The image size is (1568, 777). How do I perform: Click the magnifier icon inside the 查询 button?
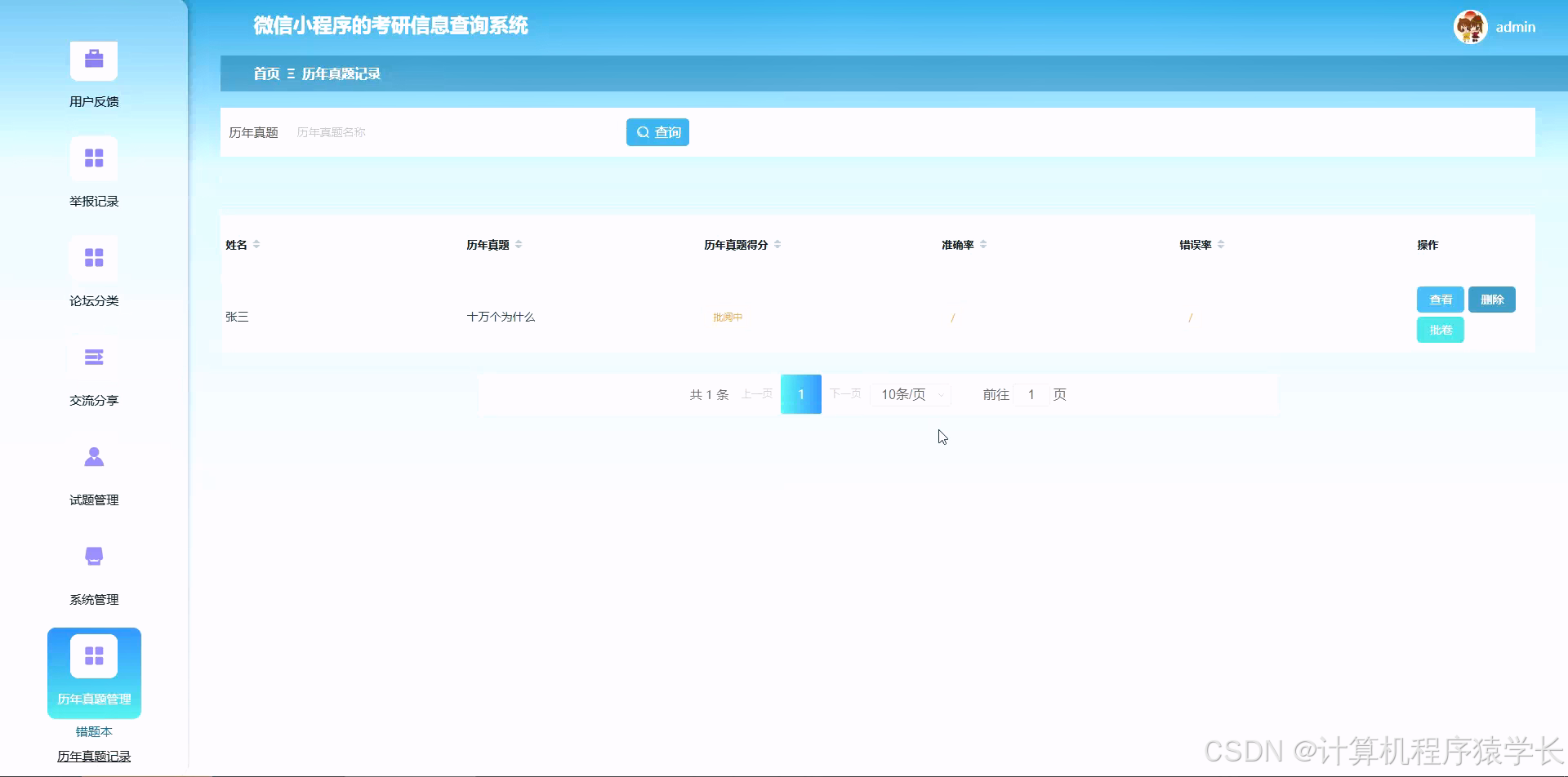642,131
